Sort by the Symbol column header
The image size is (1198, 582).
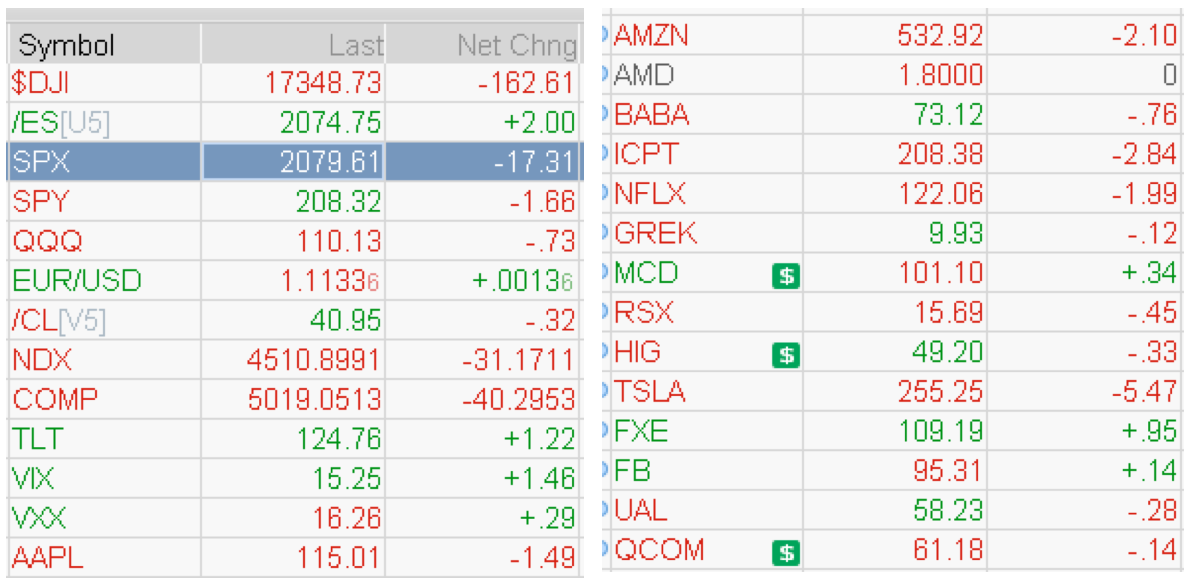pos(66,46)
